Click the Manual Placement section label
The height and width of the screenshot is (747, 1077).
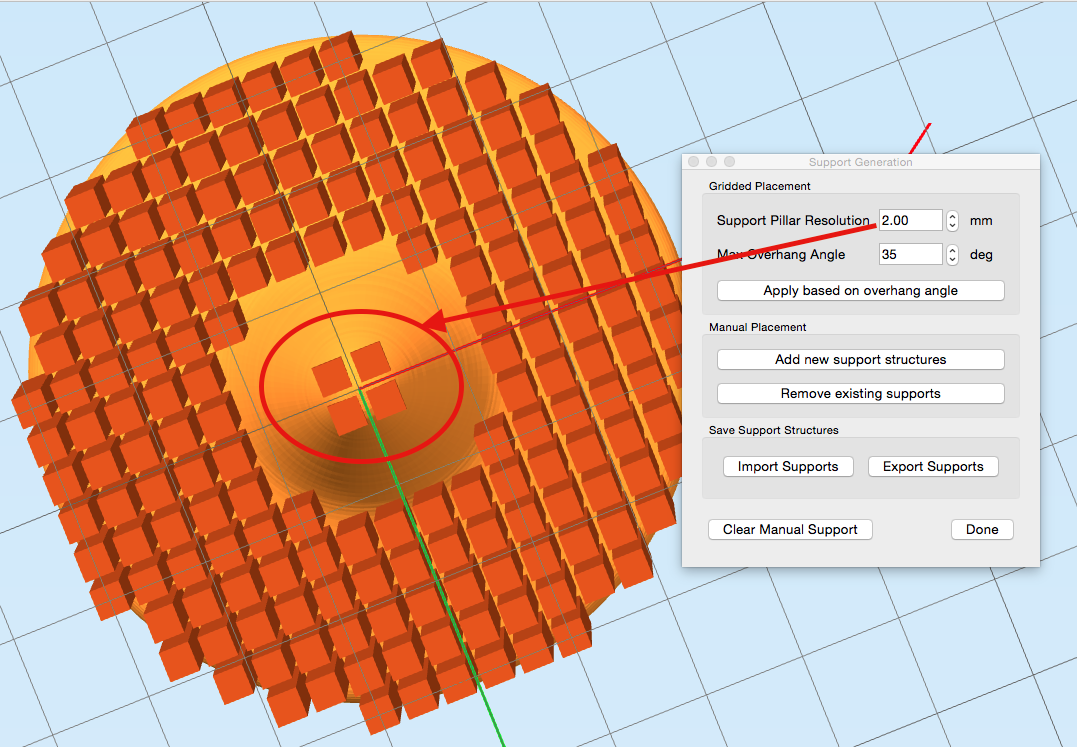coord(758,327)
